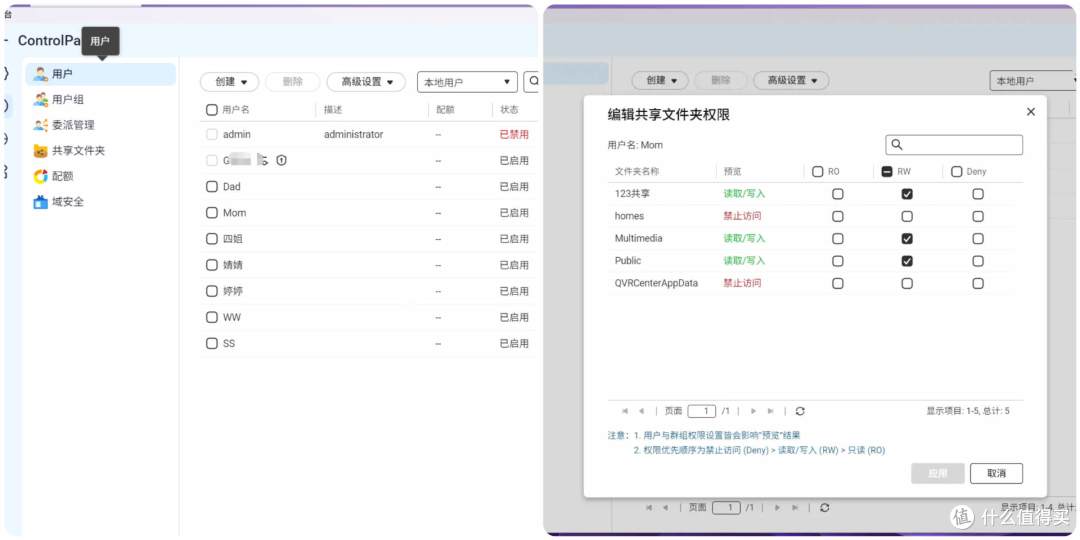The image size is (1080, 540).
Task: Go to previous page in dialog pager
Action: click(x=641, y=411)
